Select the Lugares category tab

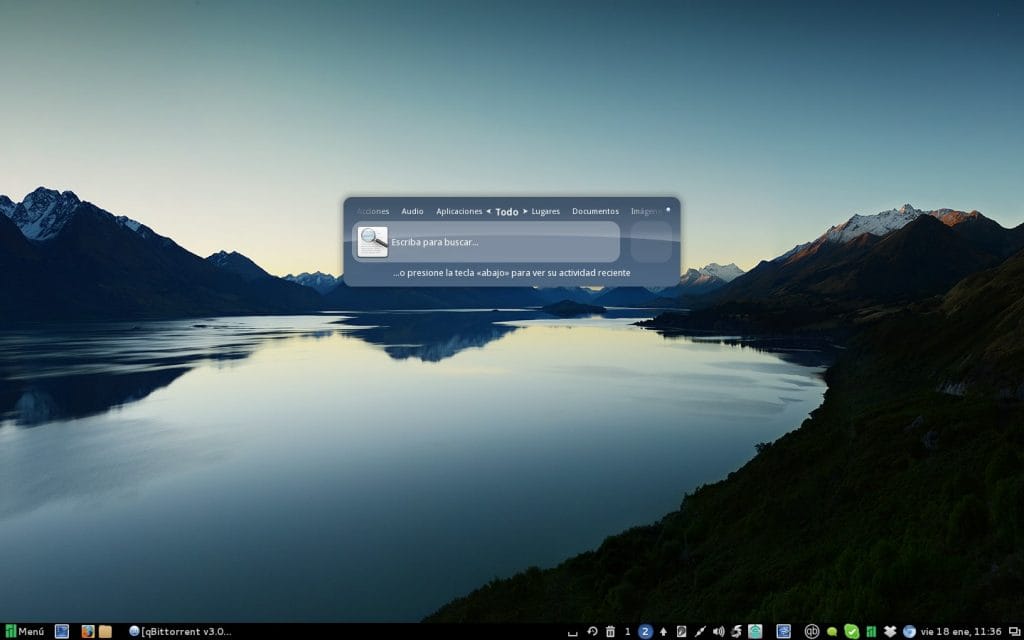click(x=545, y=212)
